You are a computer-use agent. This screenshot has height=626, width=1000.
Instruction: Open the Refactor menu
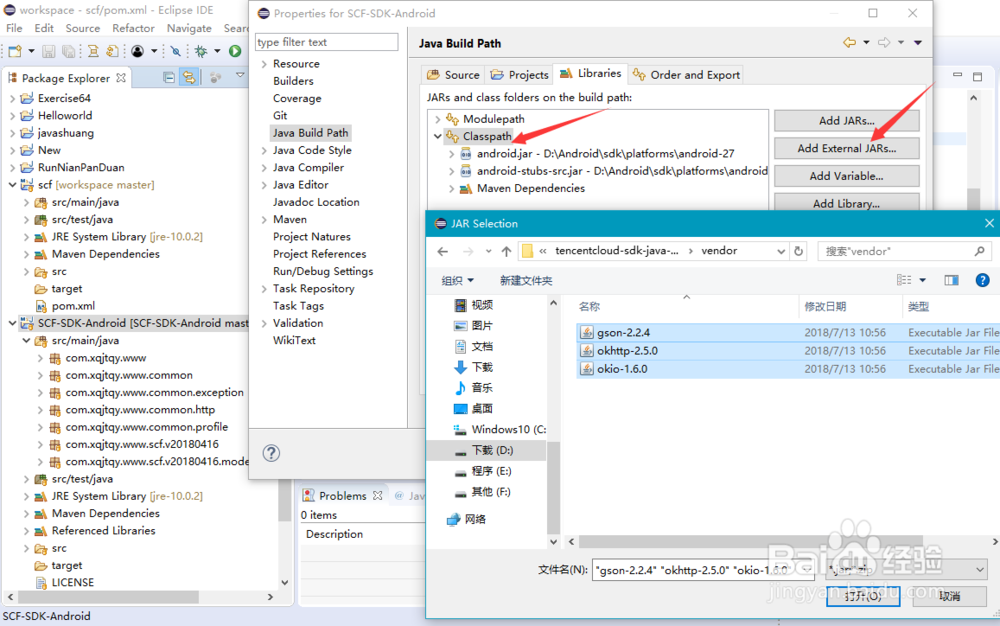click(133, 28)
